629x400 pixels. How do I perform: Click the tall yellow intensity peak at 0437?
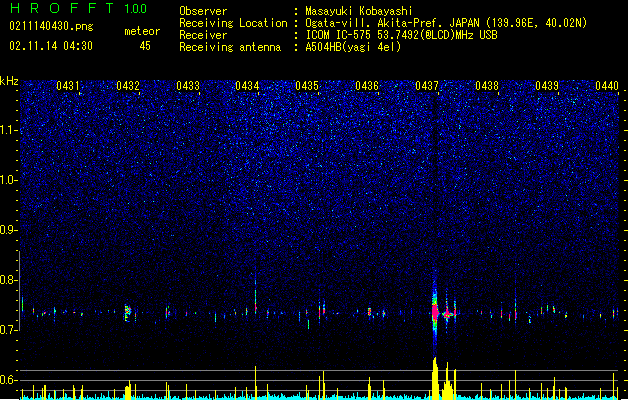click(x=435, y=378)
